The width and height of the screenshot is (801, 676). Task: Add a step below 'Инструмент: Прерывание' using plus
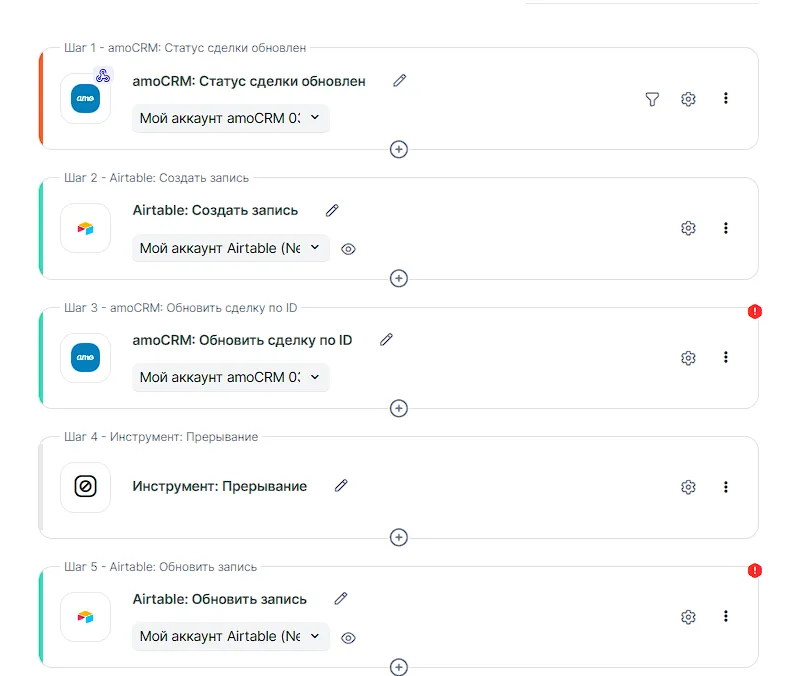click(x=398, y=538)
